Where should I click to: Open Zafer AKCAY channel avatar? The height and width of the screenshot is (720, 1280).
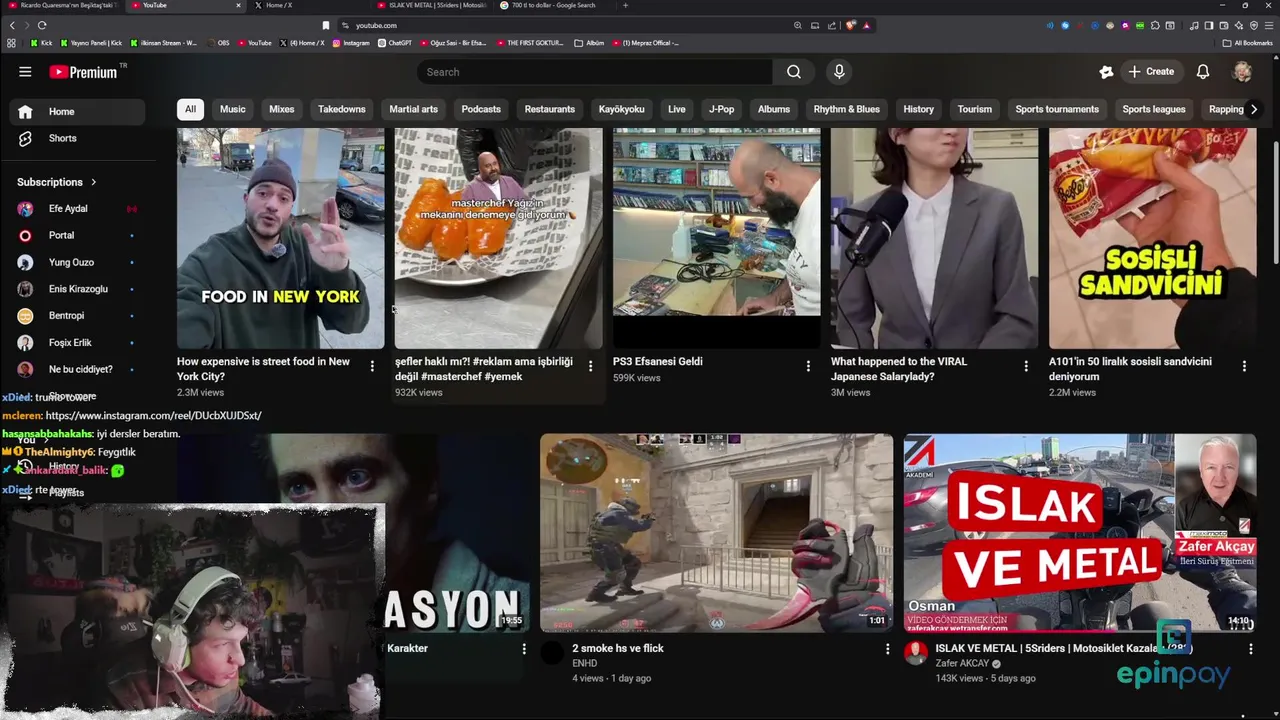click(915, 654)
